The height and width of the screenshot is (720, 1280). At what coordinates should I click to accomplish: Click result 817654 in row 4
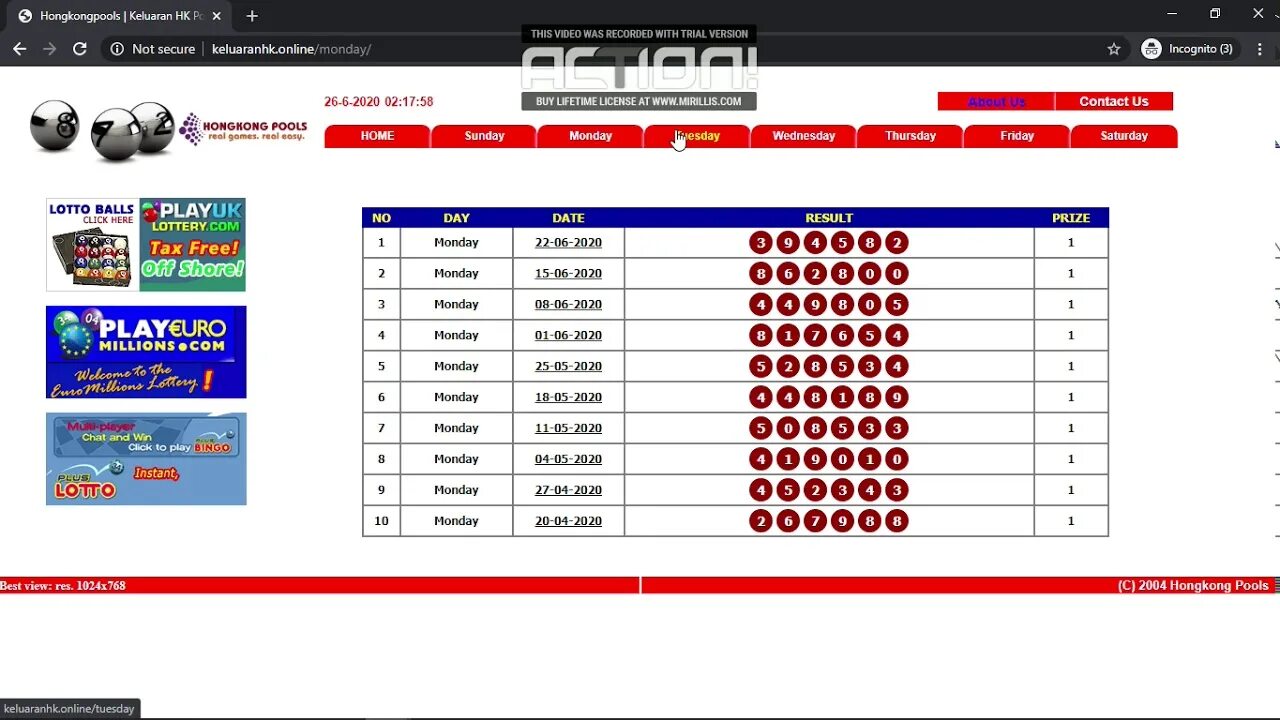coord(829,336)
